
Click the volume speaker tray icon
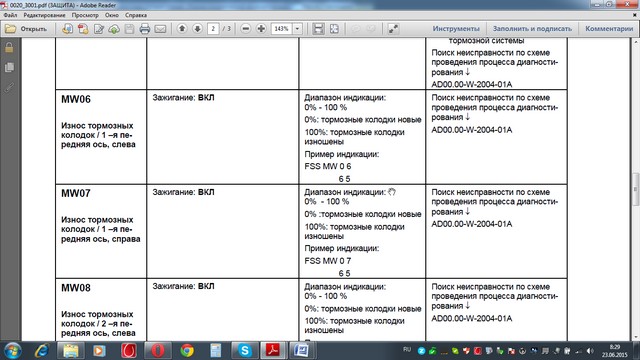click(590, 351)
